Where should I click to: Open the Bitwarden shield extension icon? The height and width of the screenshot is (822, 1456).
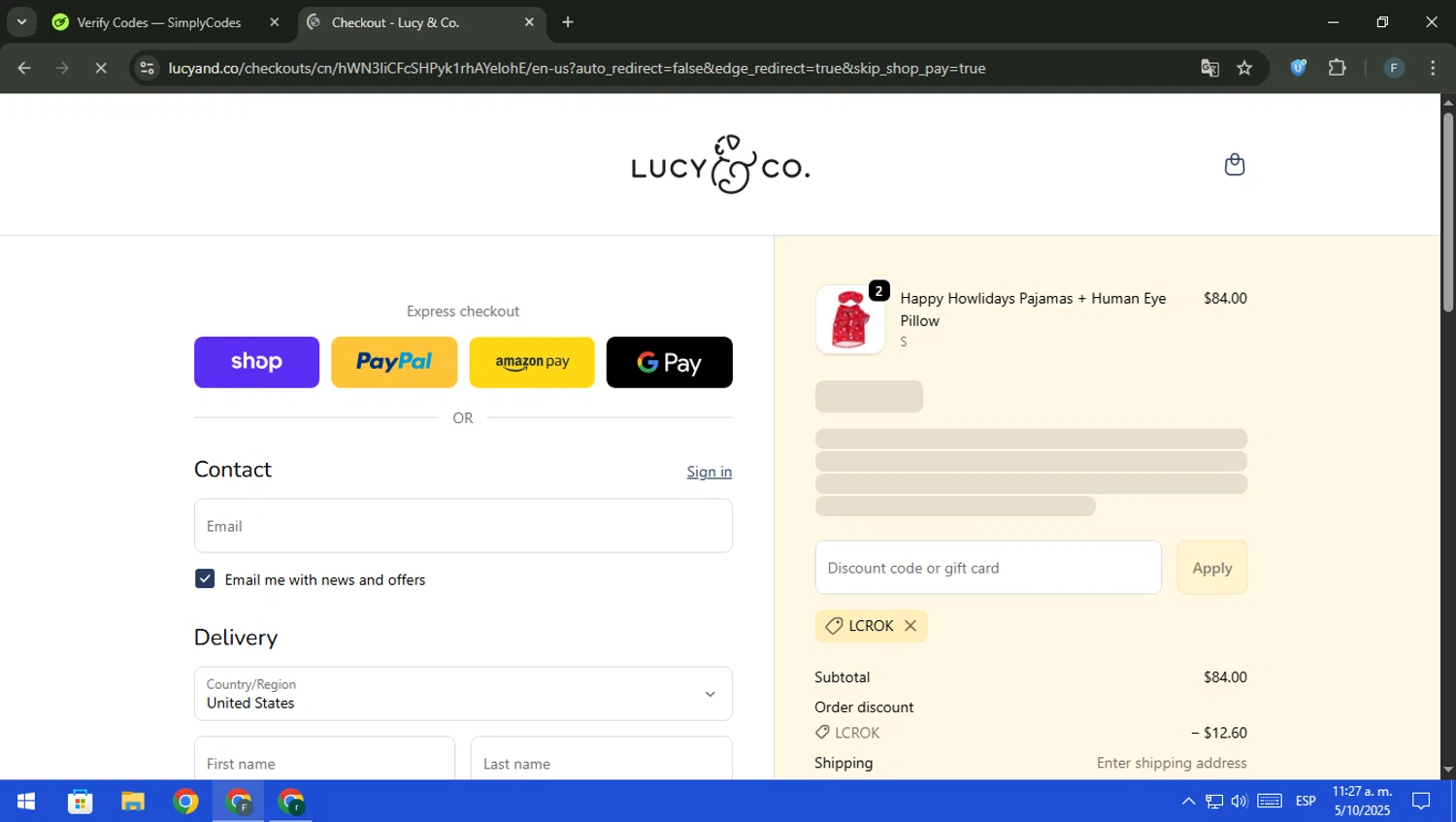pyautogui.click(x=1298, y=68)
